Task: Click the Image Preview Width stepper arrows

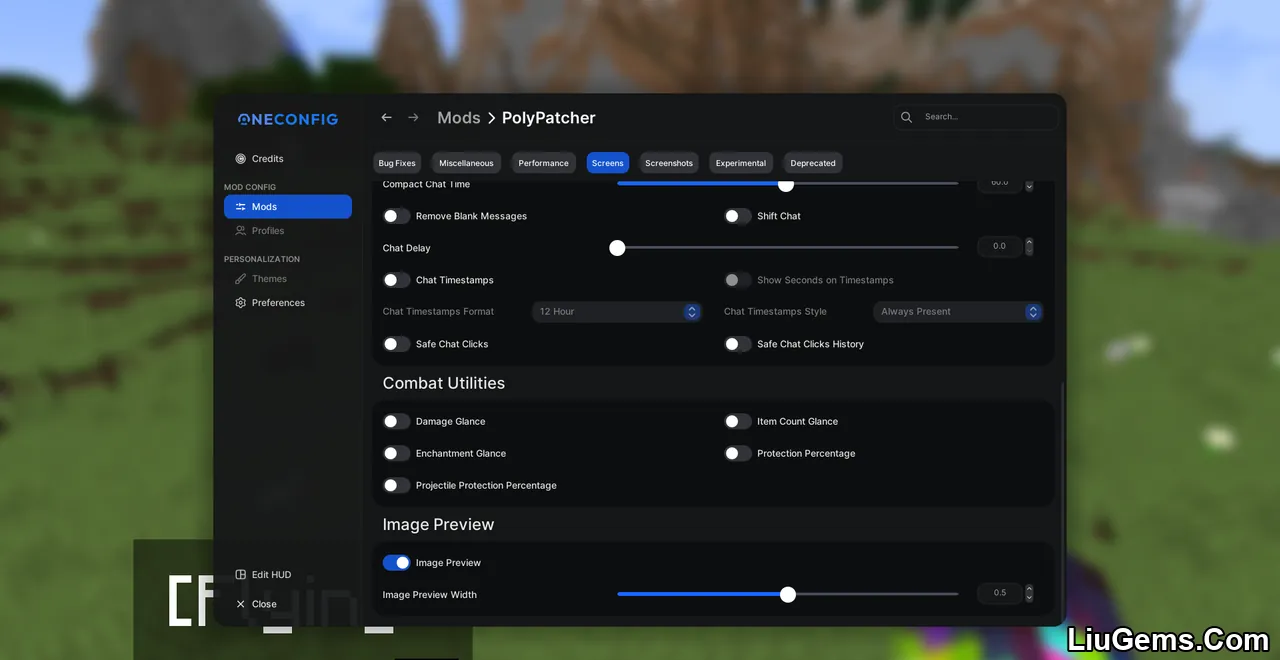Action: (1029, 594)
